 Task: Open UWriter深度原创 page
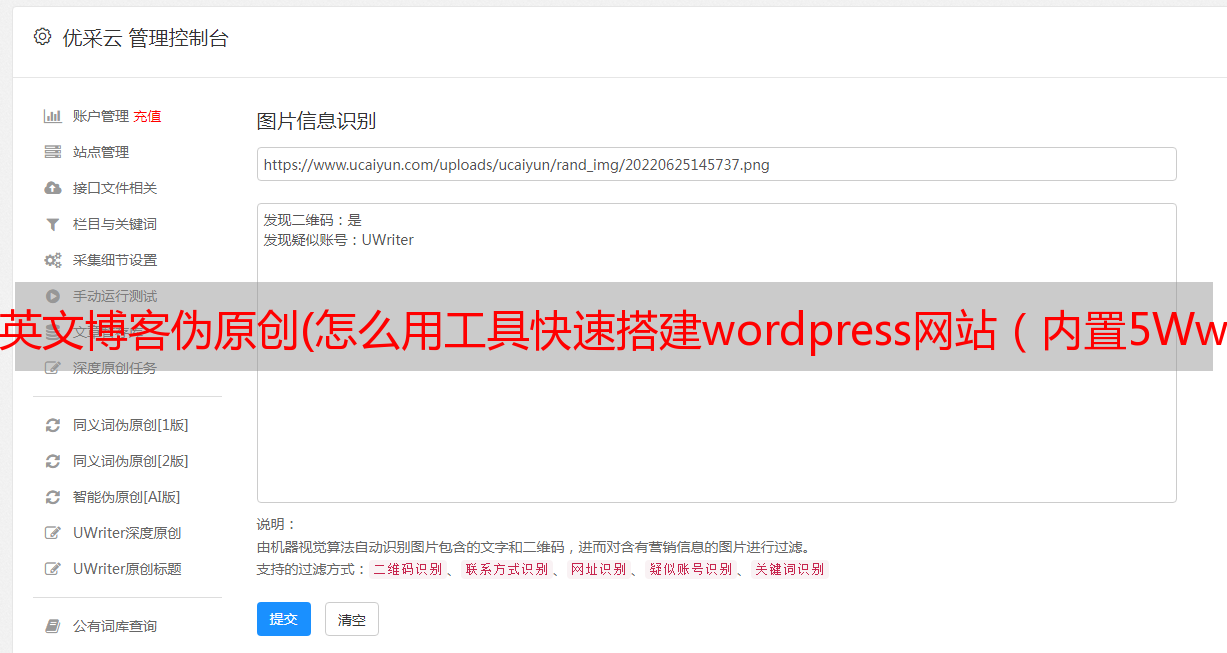(127, 533)
